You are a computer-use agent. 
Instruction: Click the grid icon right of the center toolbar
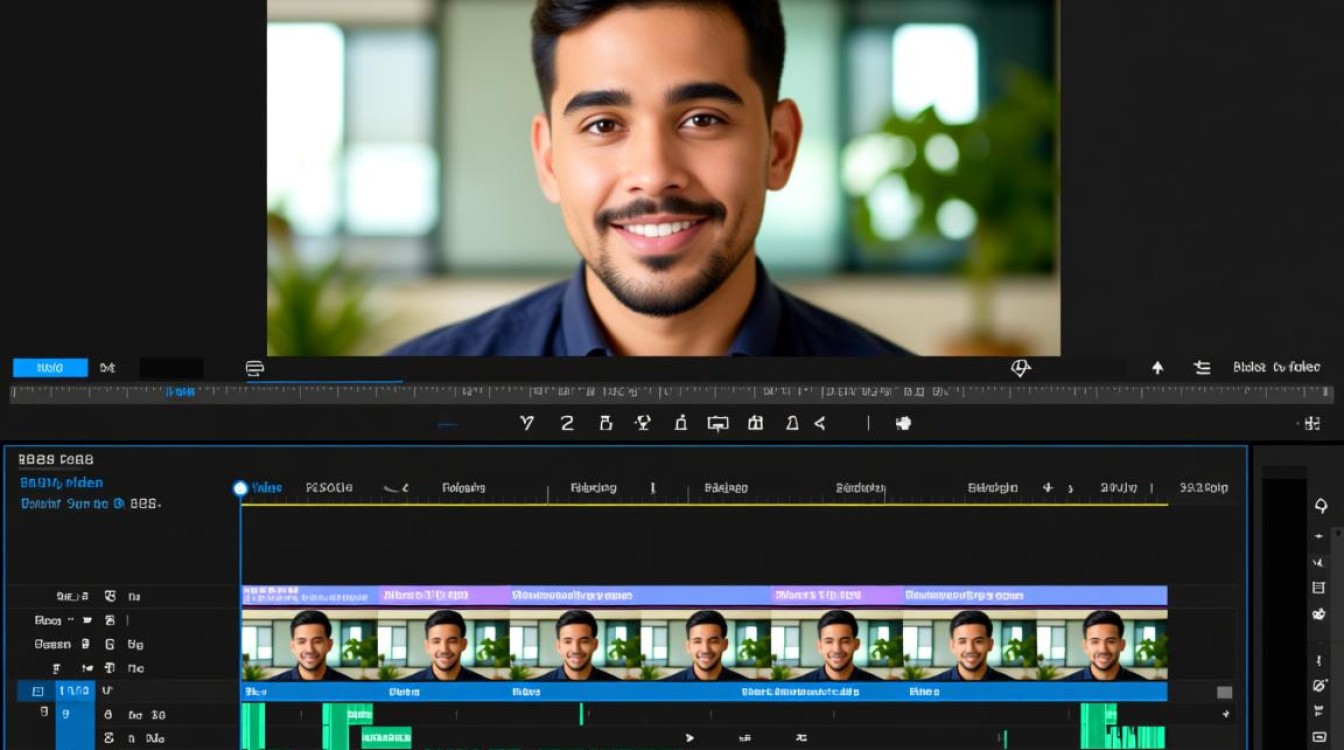click(1311, 423)
